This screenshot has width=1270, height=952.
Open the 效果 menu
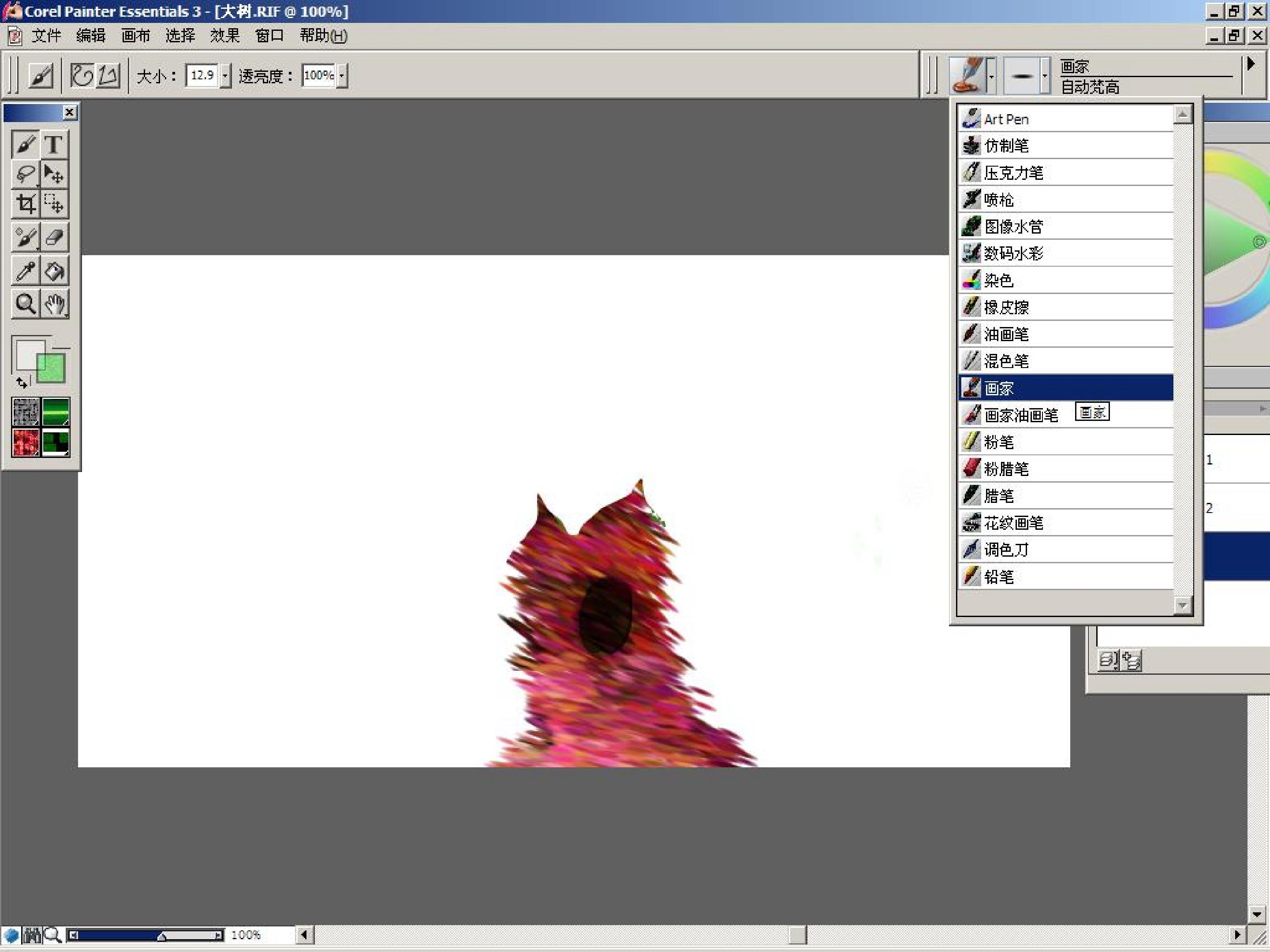click(x=224, y=36)
